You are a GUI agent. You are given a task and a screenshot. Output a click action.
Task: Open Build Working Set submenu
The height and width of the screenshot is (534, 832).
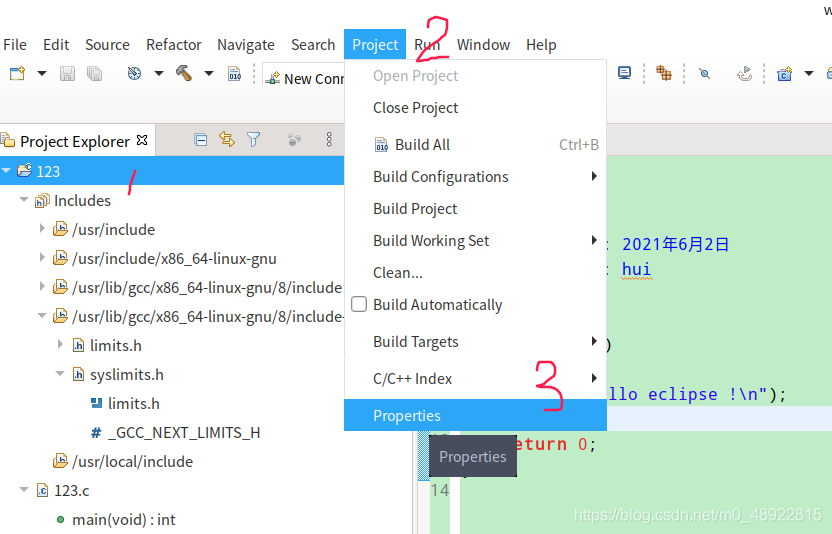tap(475, 240)
